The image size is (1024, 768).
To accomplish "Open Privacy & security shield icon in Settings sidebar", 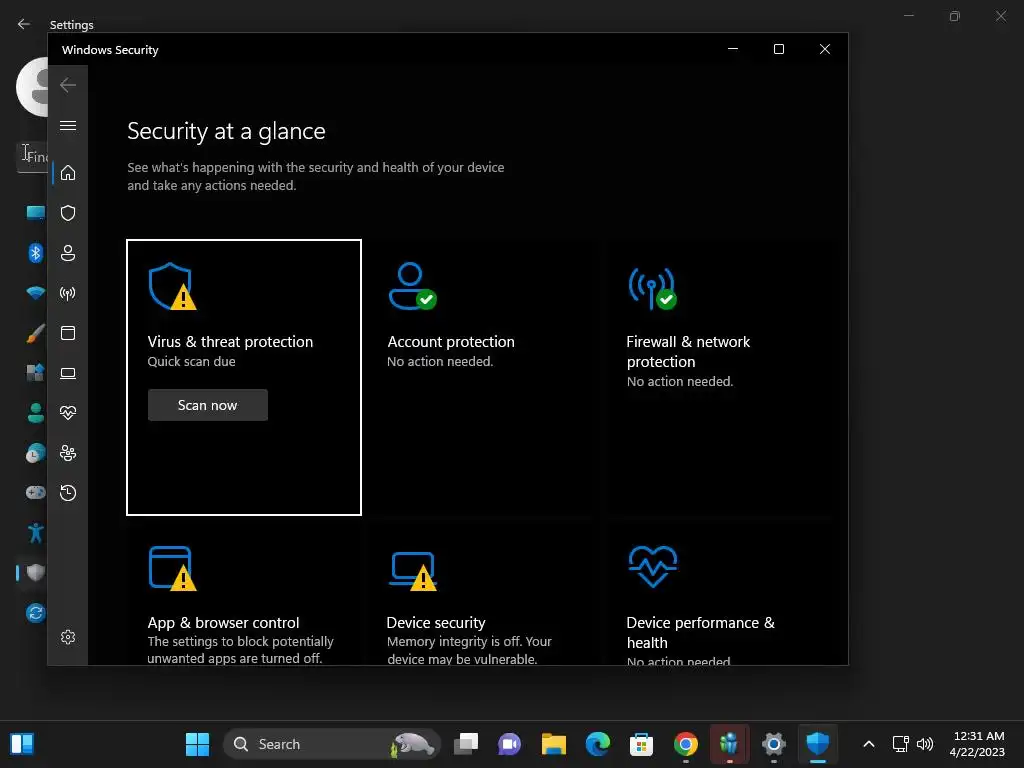I will coord(35,573).
